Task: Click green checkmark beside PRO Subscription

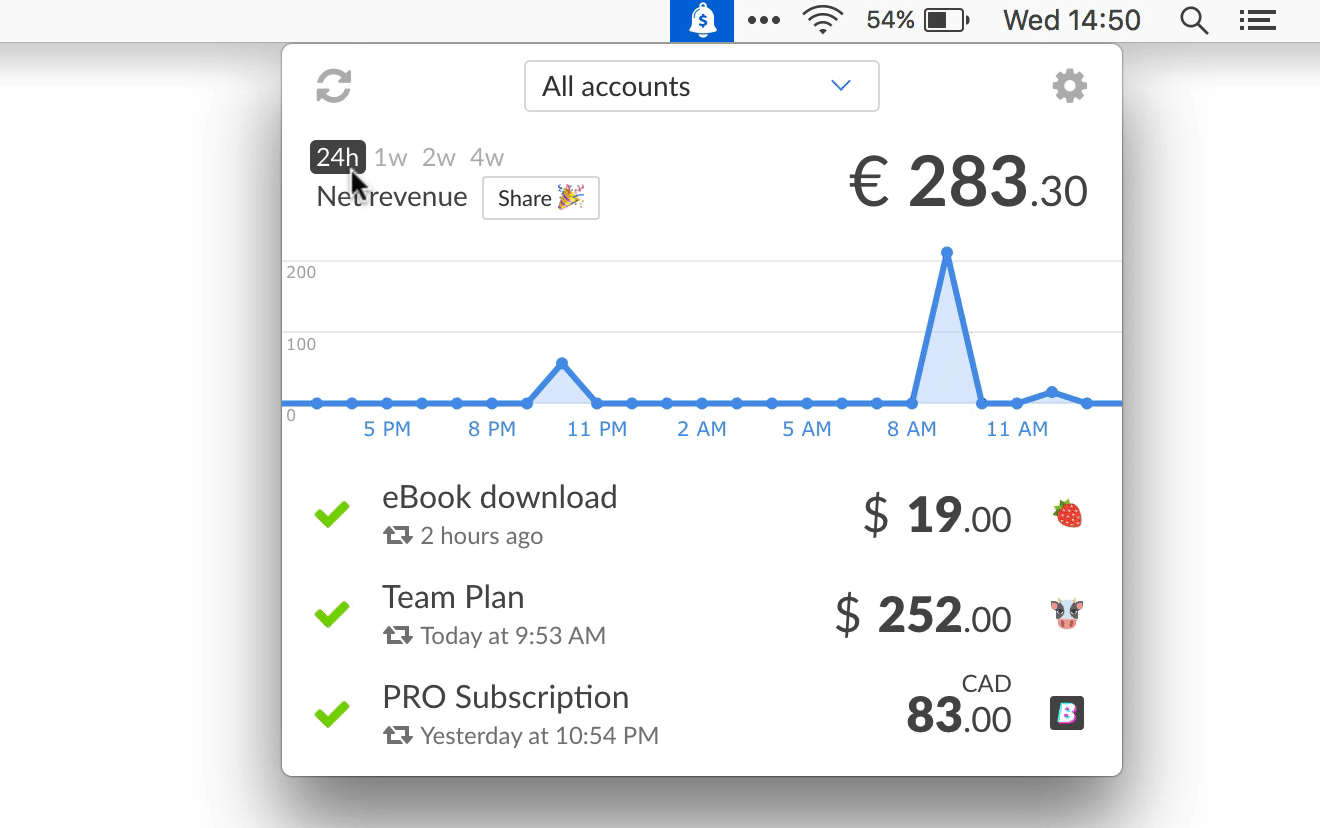Action: coord(332,714)
